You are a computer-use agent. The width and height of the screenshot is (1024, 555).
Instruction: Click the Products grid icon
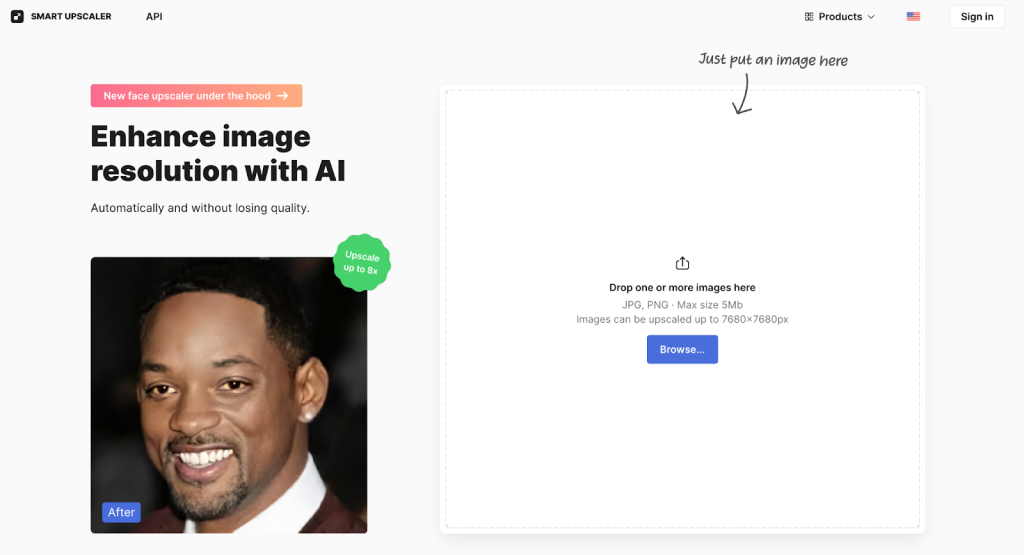coord(808,16)
